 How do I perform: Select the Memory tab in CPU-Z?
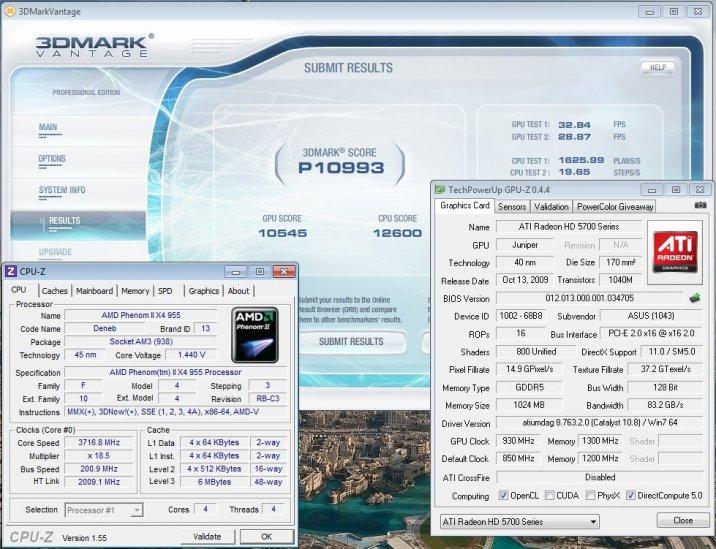pos(135,291)
